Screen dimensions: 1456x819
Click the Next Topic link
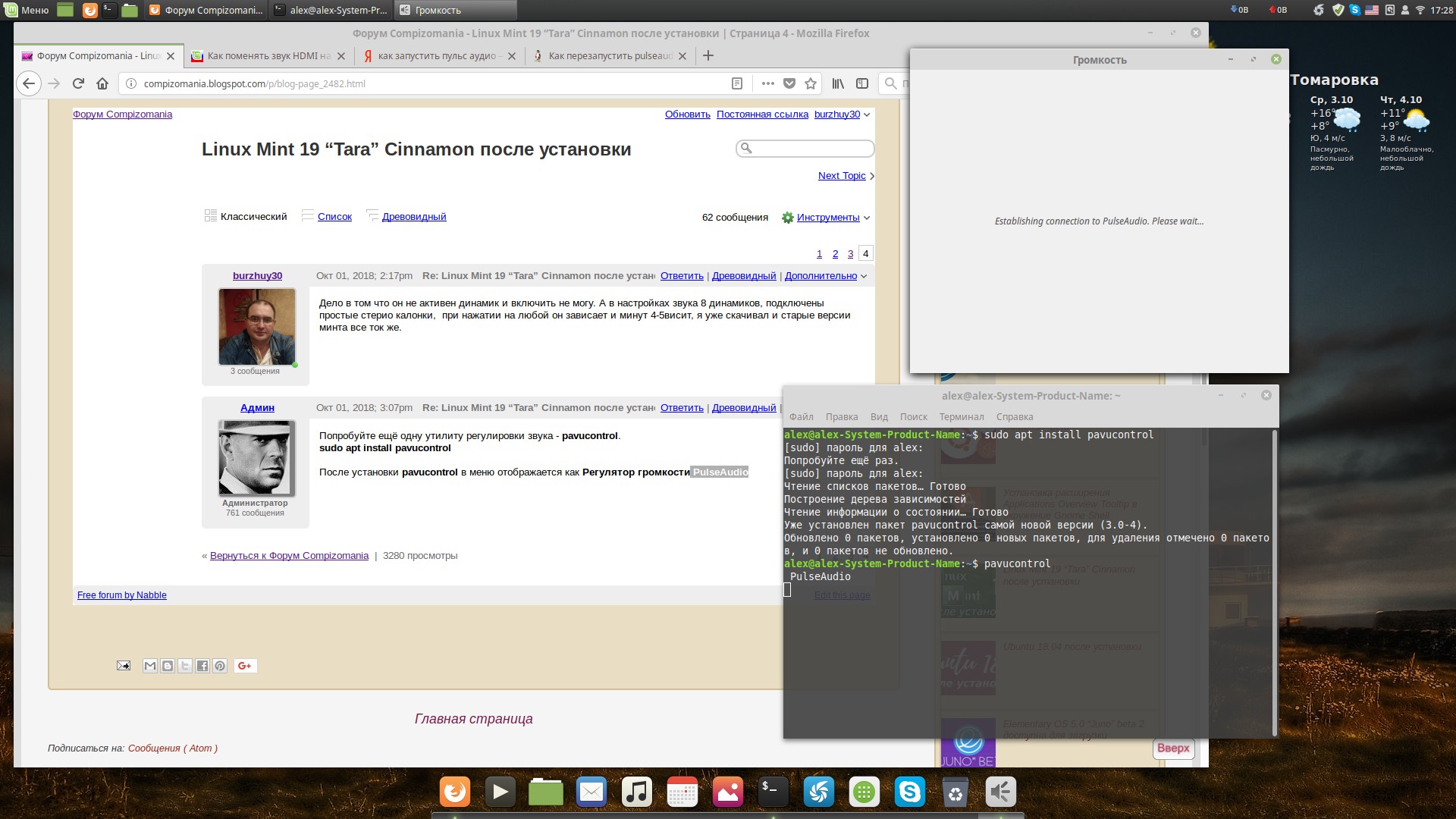(842, 176)
